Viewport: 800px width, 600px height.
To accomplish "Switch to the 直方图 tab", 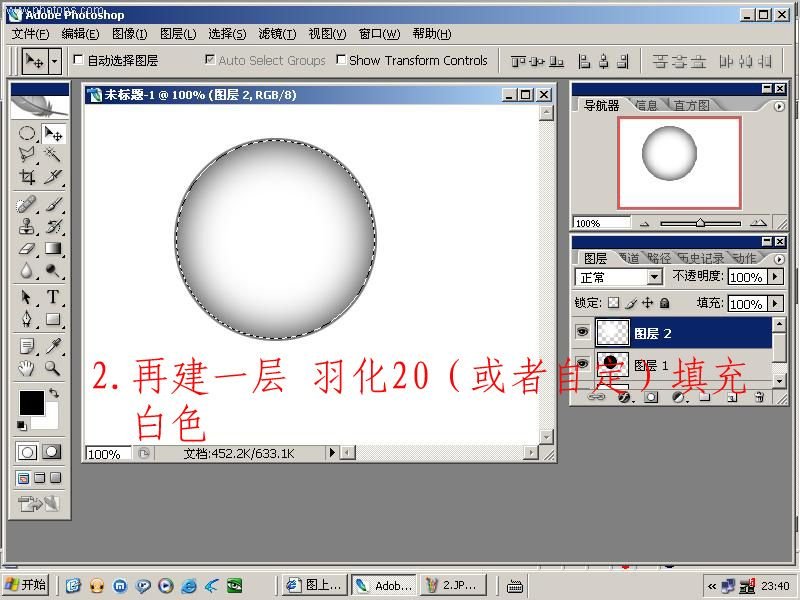I will (x=691, y=105).
